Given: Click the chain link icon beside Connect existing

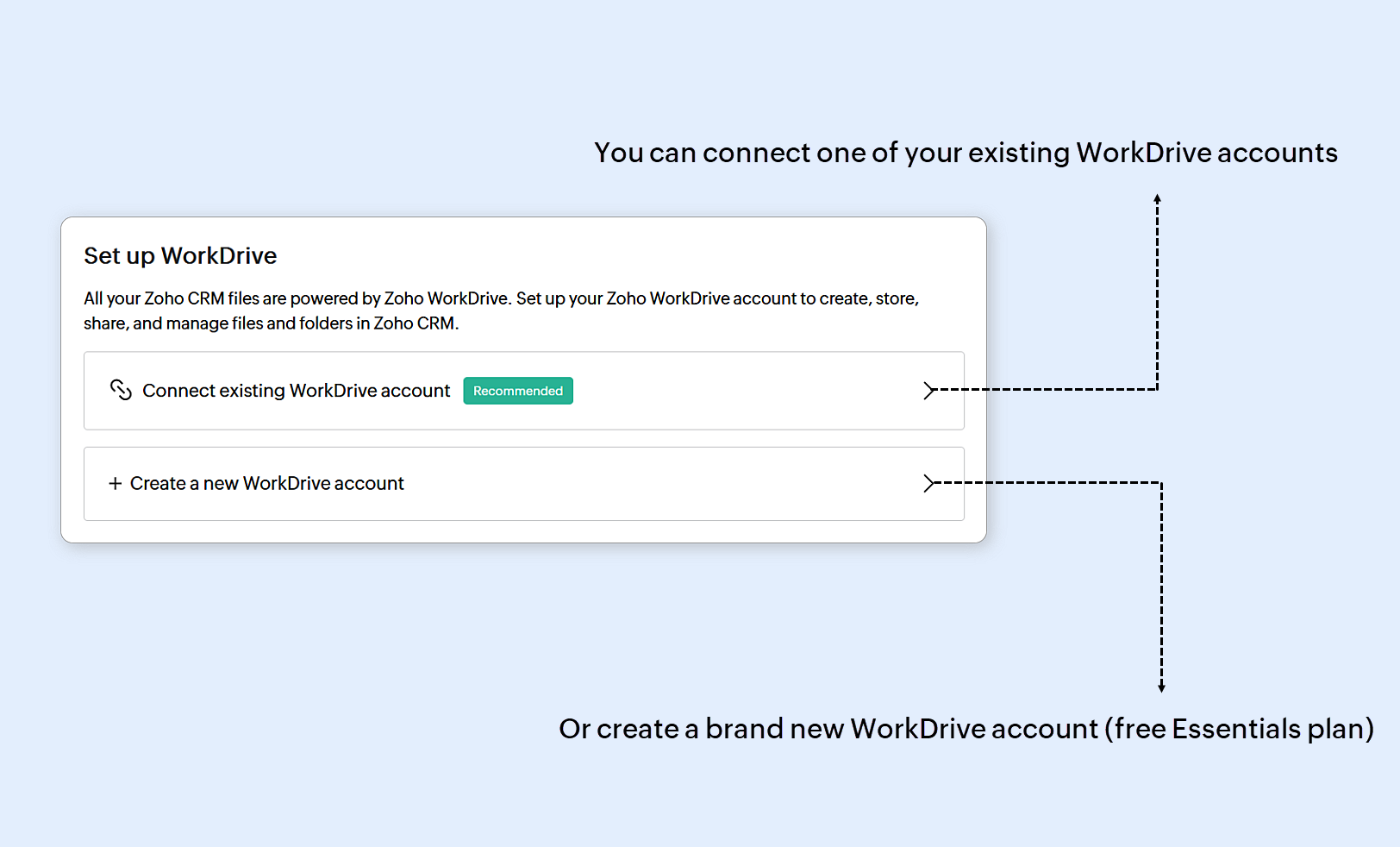Looking at the screenshot, I should pos(121,390).
